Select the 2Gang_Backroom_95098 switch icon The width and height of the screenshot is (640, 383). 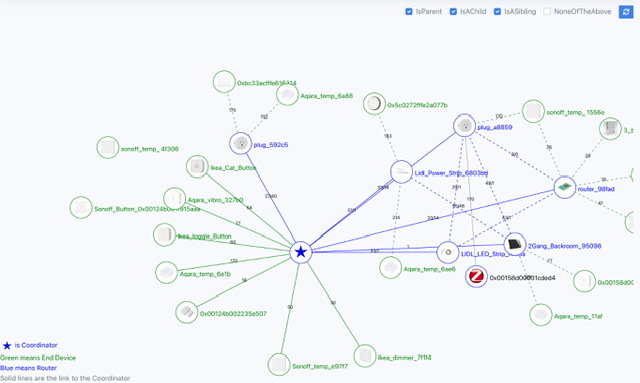click(515, 244)
